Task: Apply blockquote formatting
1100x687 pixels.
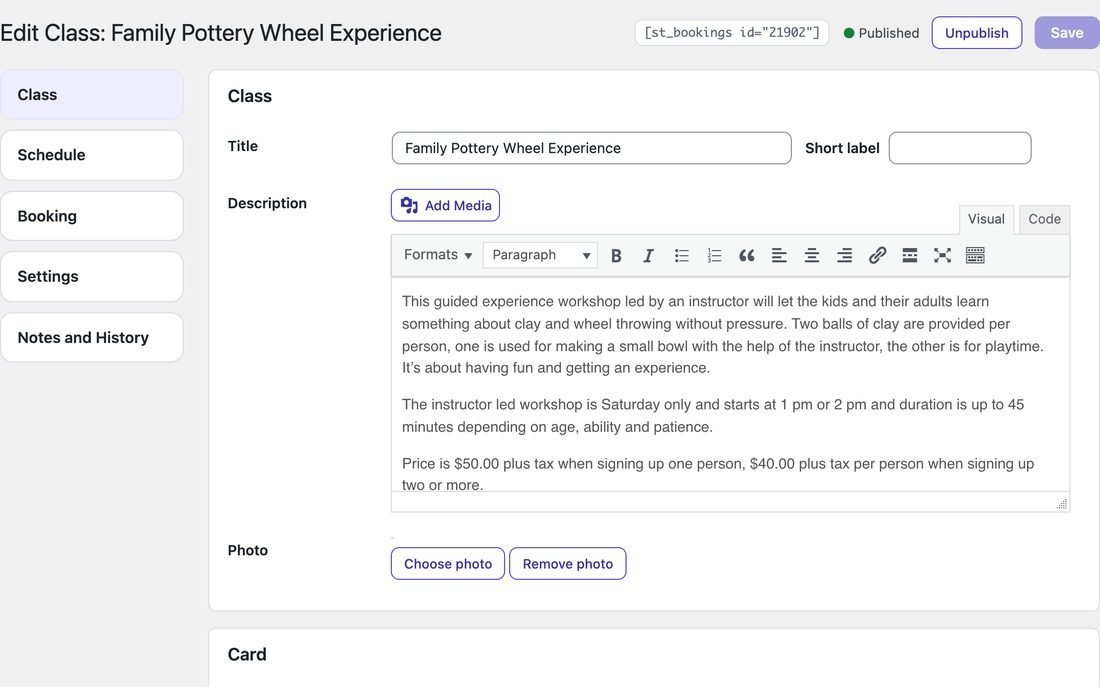Action: 746,255
